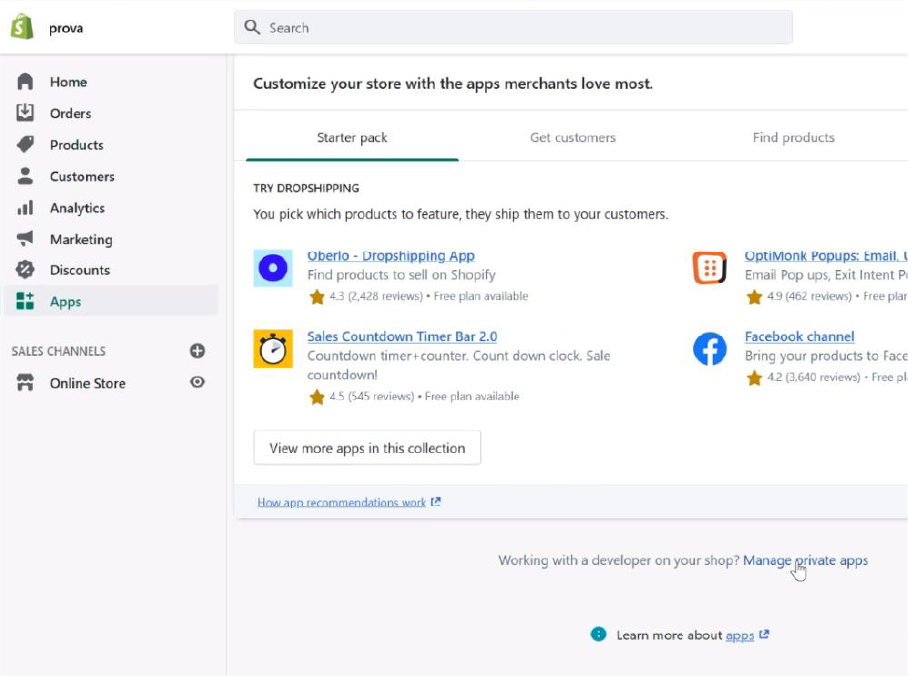Click the Shopify bag logo
The image size is (908, 676).
tap(22, 27)
